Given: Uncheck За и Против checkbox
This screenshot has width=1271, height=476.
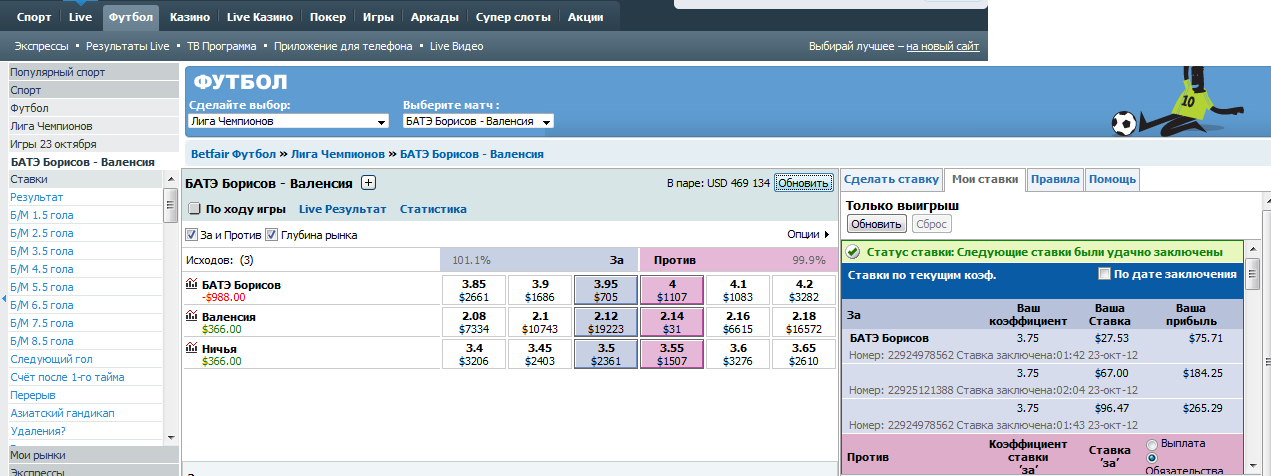Looking at the screenshot, I should pyautogui.click(x=192, y=235).
